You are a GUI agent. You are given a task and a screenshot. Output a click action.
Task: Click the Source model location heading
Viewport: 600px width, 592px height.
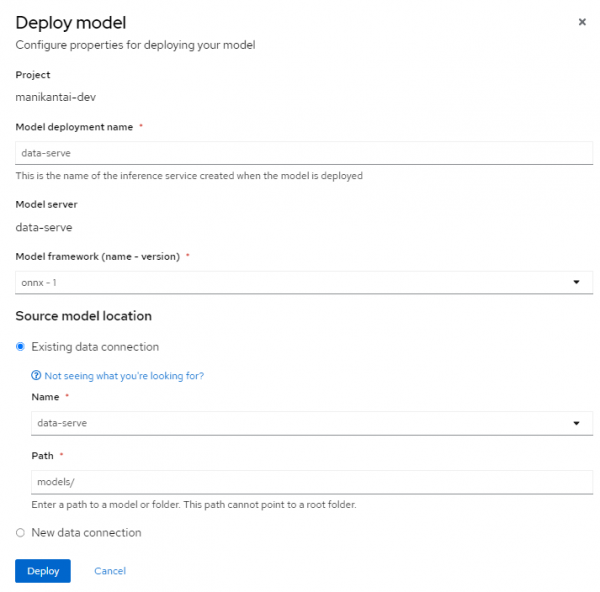pos(84,316)
